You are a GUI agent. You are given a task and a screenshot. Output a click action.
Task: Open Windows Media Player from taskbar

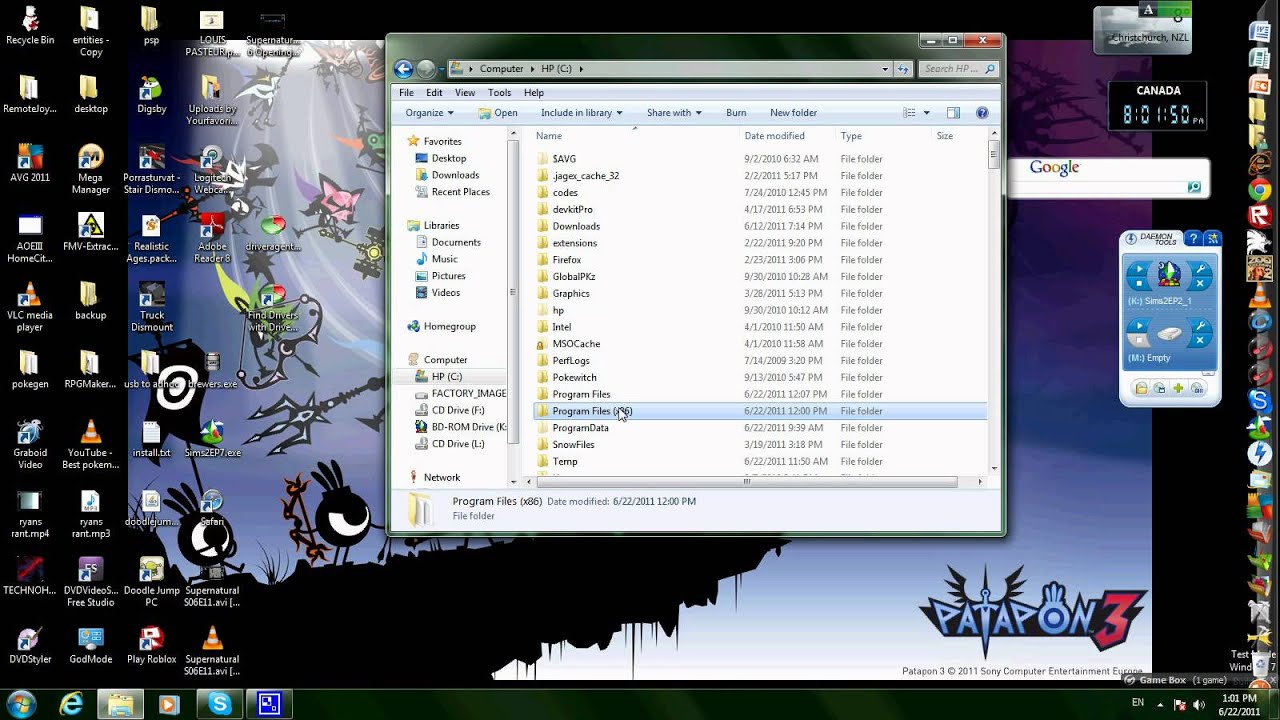tap(169, 704)
